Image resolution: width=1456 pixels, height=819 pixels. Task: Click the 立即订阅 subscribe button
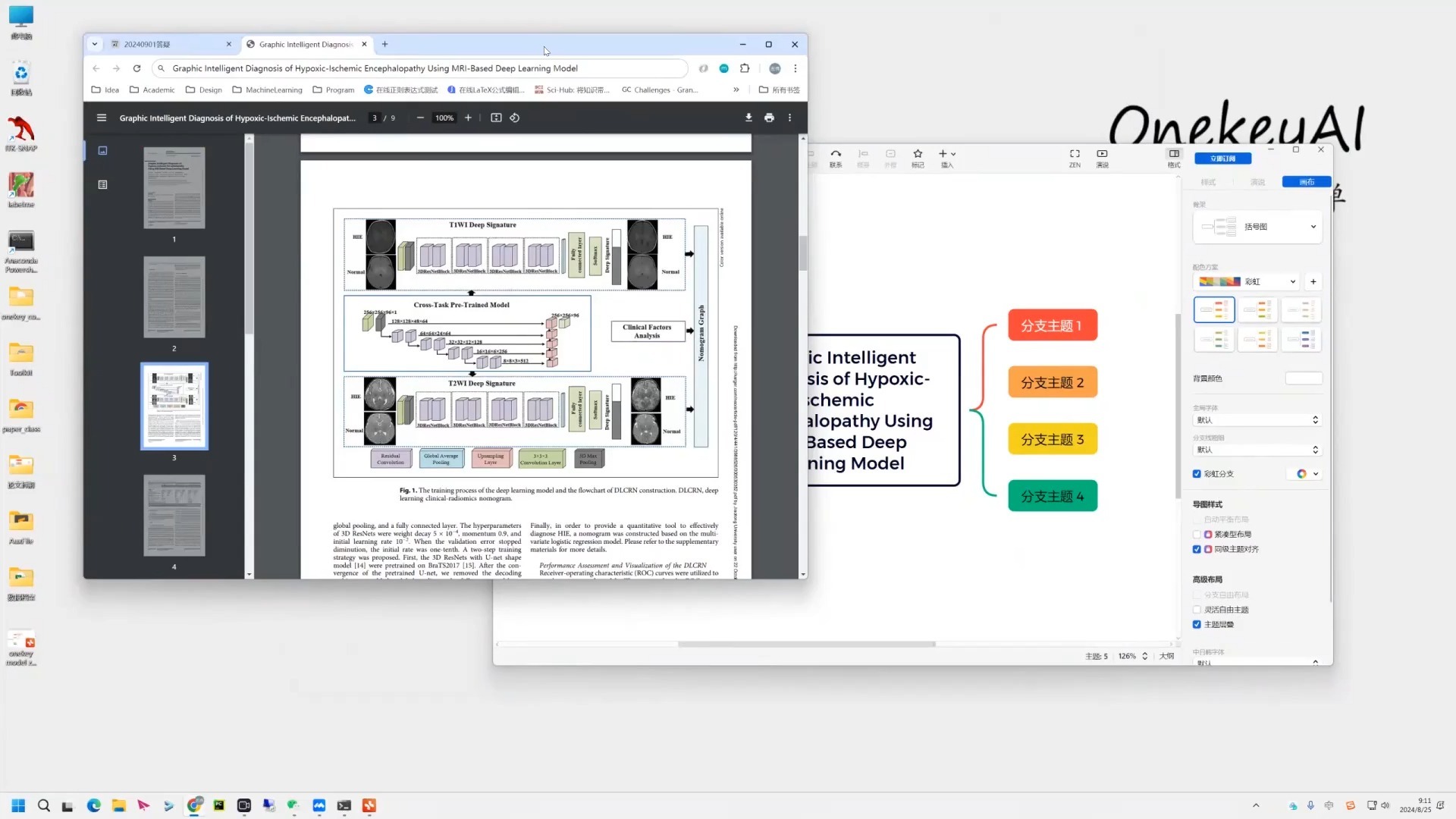pyautogui.click(x=1222, y=158)
